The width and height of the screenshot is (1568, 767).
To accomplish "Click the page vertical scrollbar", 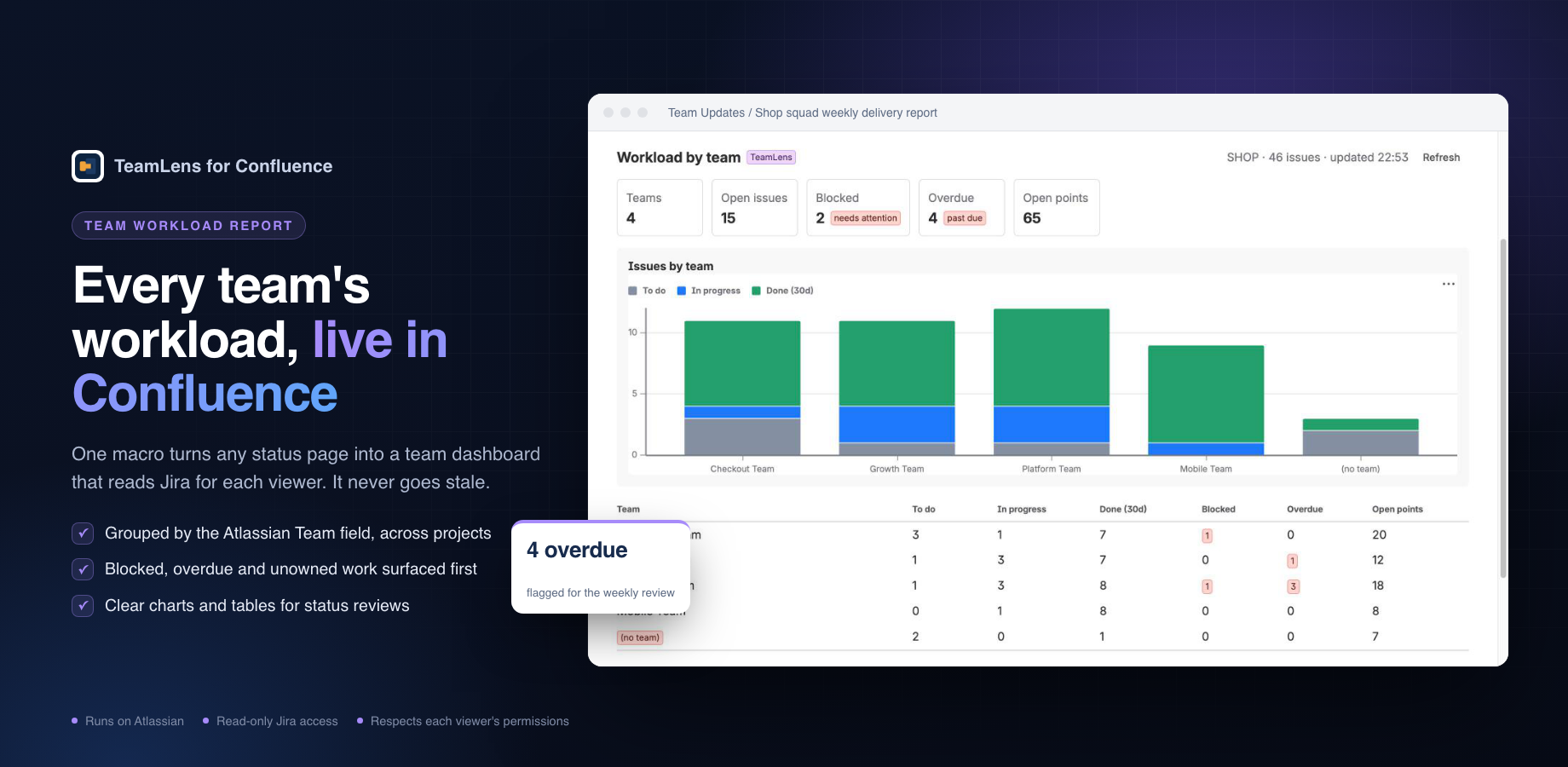I will (1502, 409).
